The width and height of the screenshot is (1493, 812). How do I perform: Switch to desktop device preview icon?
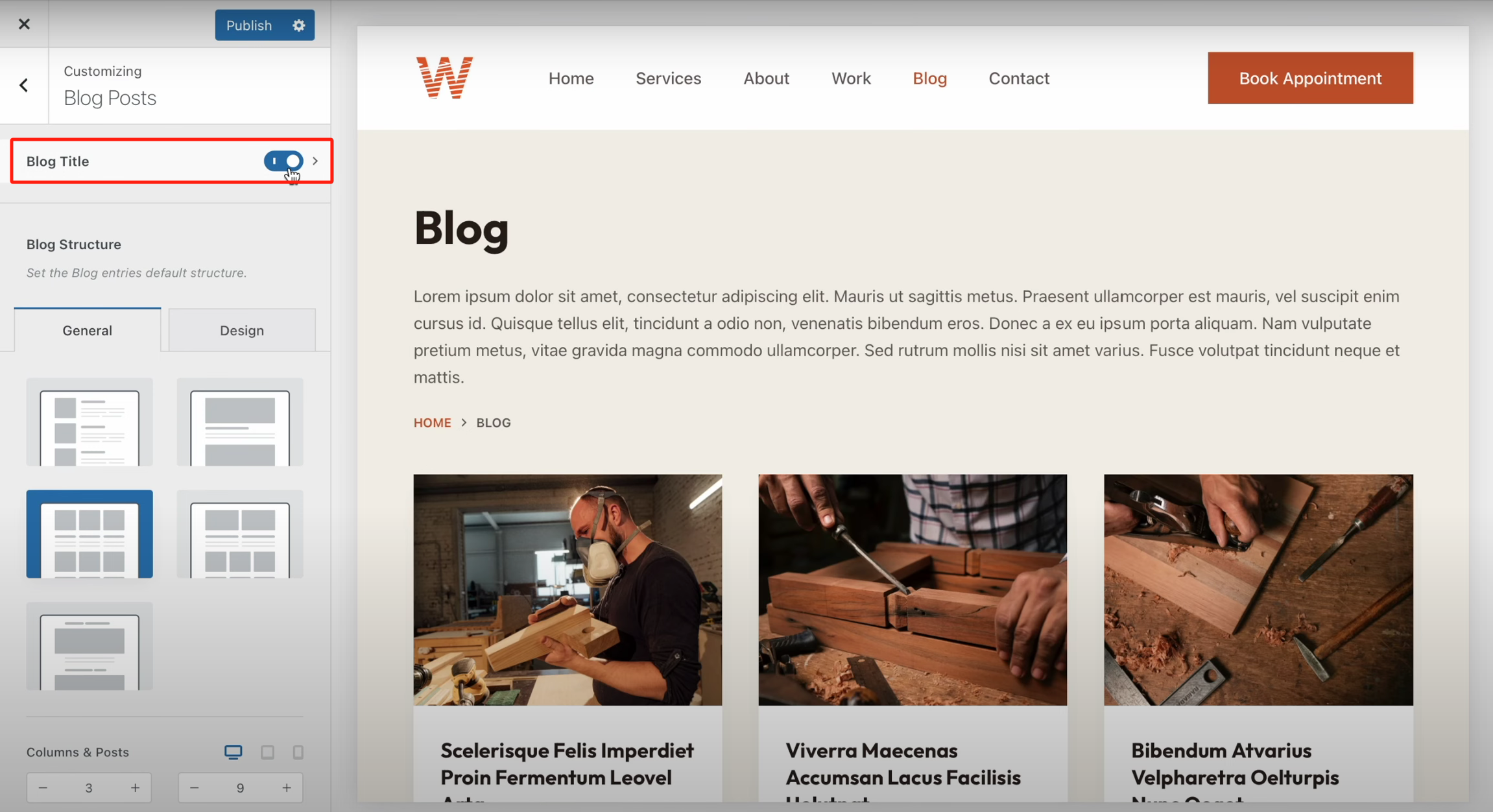pyautogui.click(x=233, y=752)
